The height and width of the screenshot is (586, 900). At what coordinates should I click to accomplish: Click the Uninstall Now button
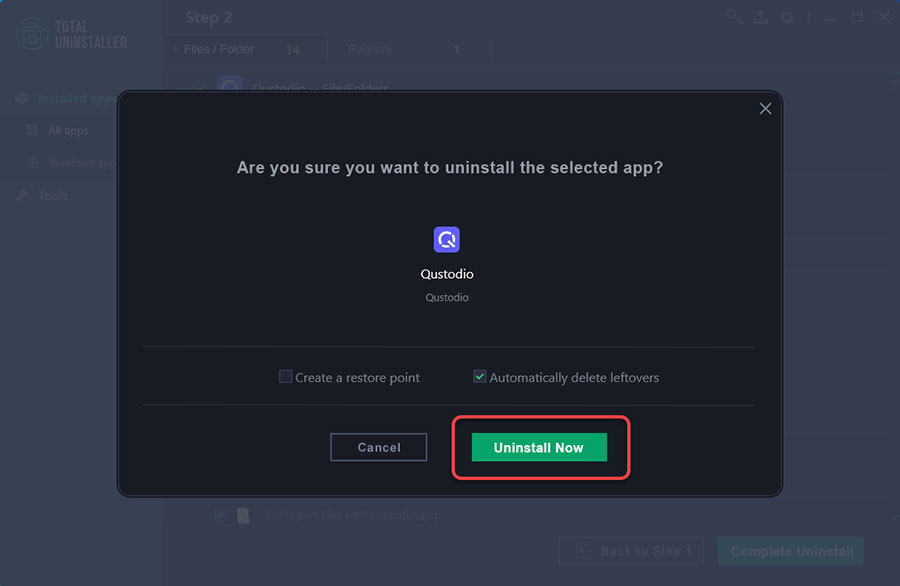pyautogui.click(x=539, y=447)
